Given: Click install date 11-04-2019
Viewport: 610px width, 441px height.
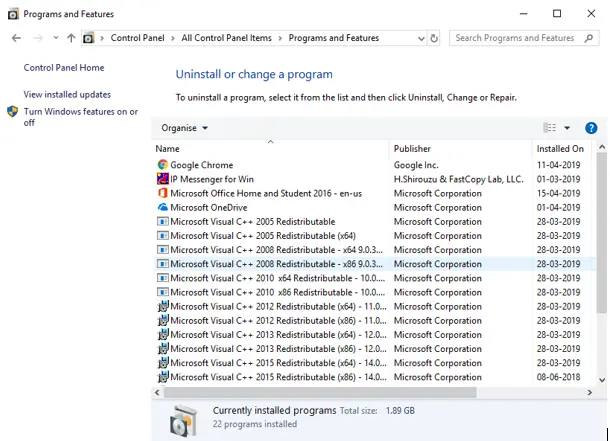Looking at the screenshot, I should point(558,165).
